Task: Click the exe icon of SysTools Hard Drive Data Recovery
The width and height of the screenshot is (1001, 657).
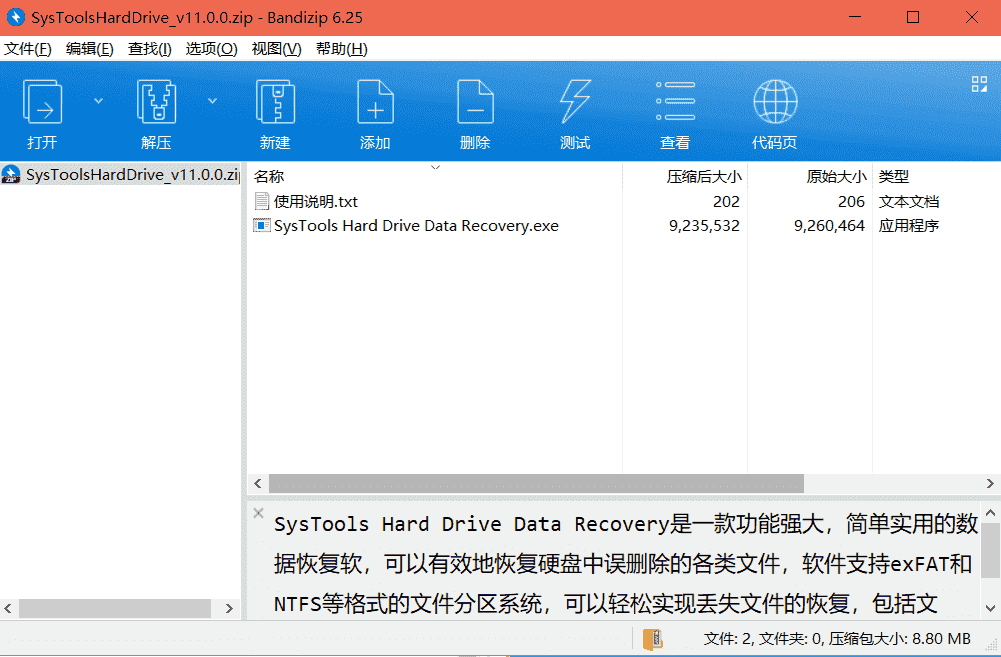Action: [262, 225]
